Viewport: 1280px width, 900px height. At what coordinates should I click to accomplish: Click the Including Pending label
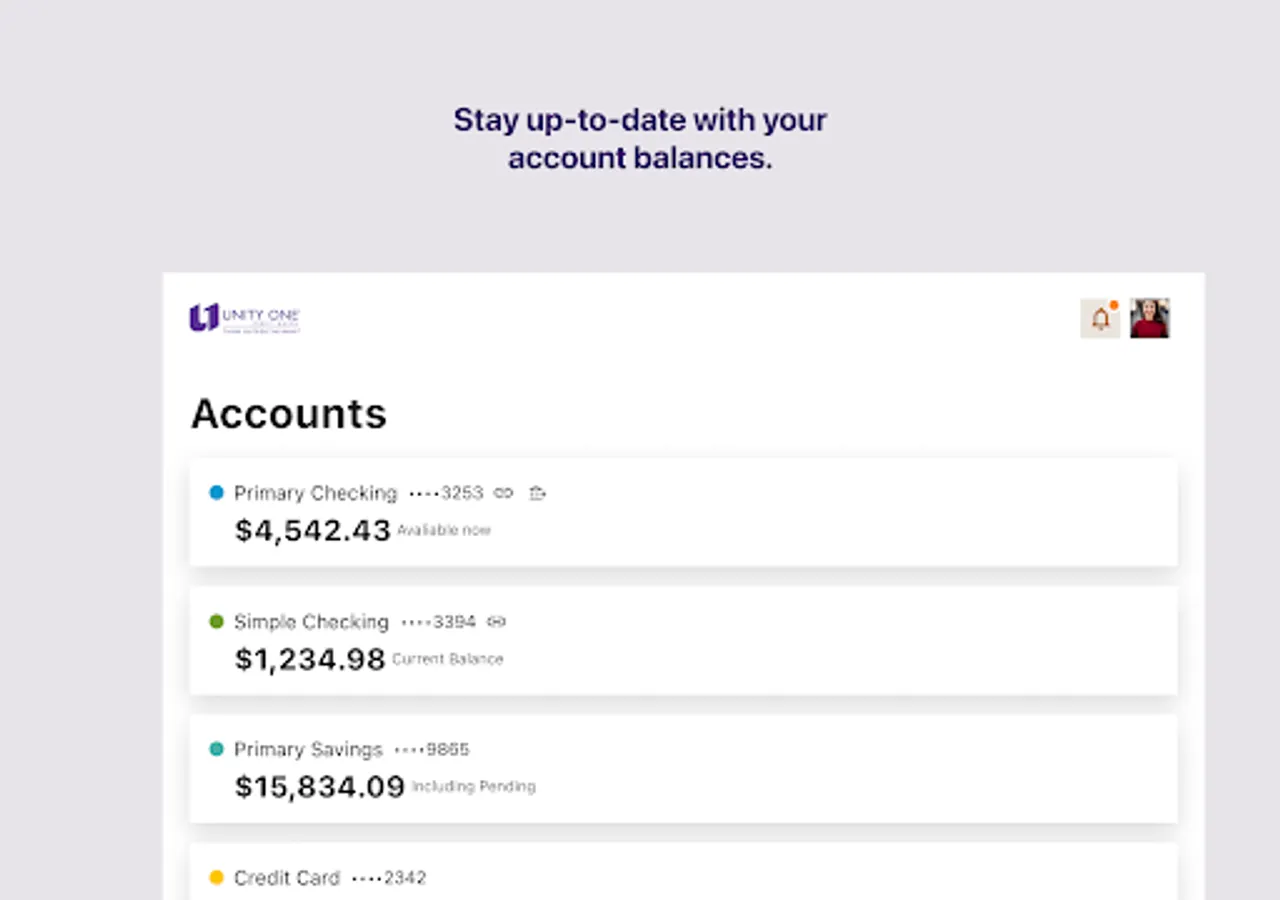coord(473,787)
